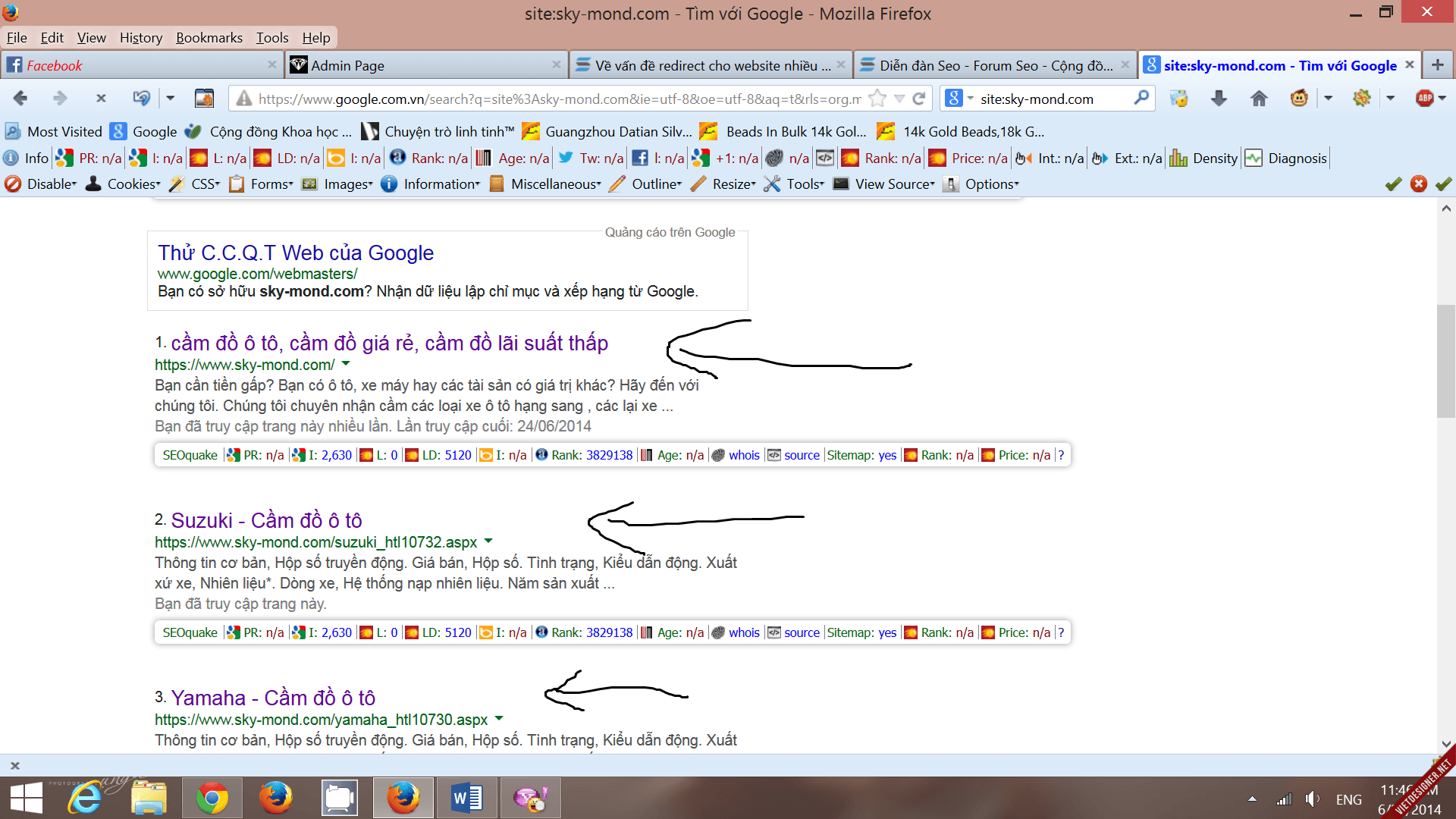The width and height of the screenshot is (1456, 819).
Task: Click the scrollbar down arrow
Action: click(x=1446, y=745)
